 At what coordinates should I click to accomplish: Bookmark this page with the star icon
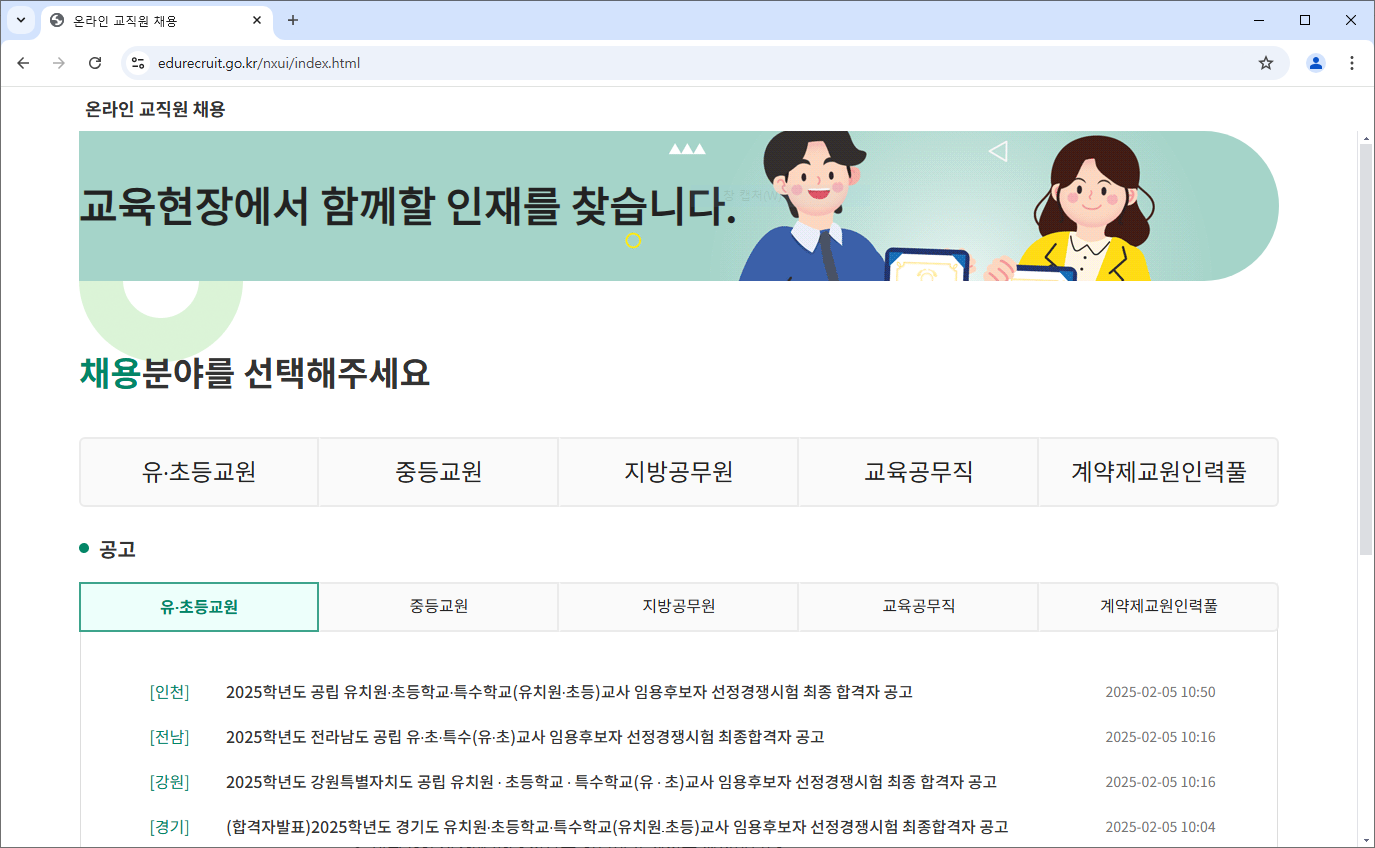pyautogui.click(x=1266, y=62)
